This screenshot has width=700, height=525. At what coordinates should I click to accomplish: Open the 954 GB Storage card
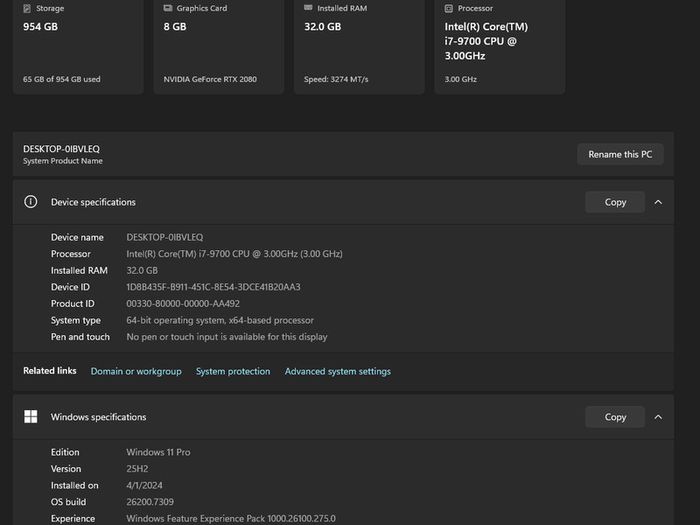78,45
